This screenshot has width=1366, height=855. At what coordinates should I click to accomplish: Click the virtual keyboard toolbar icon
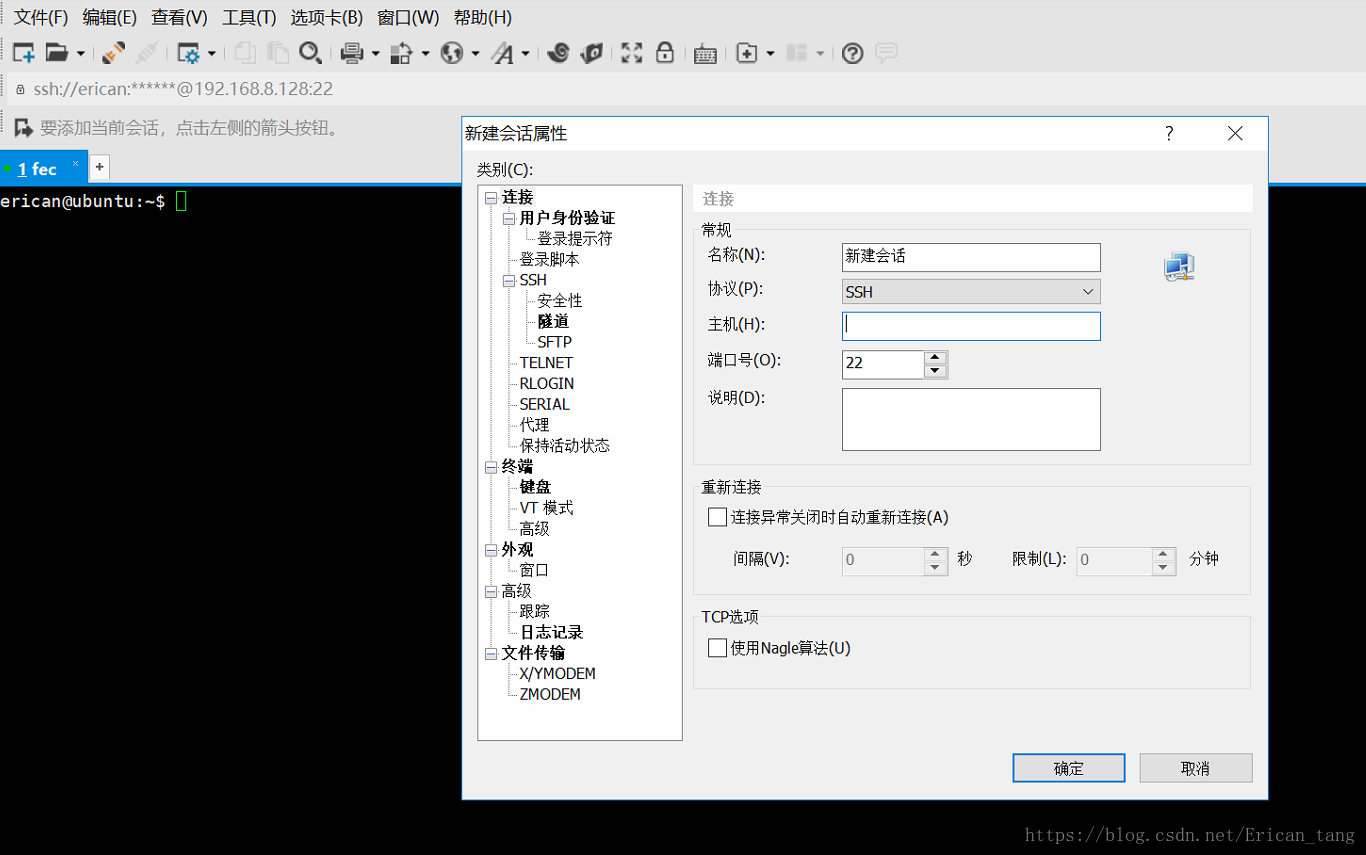705,54
